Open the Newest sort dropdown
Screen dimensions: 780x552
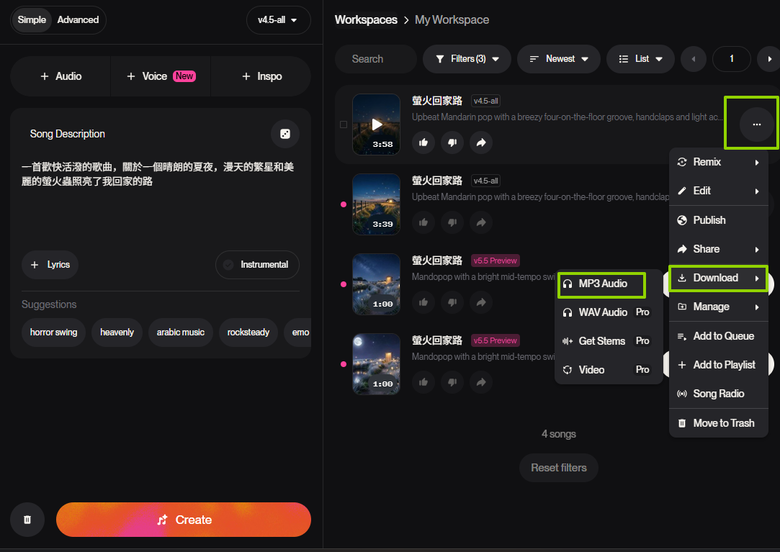559,59
